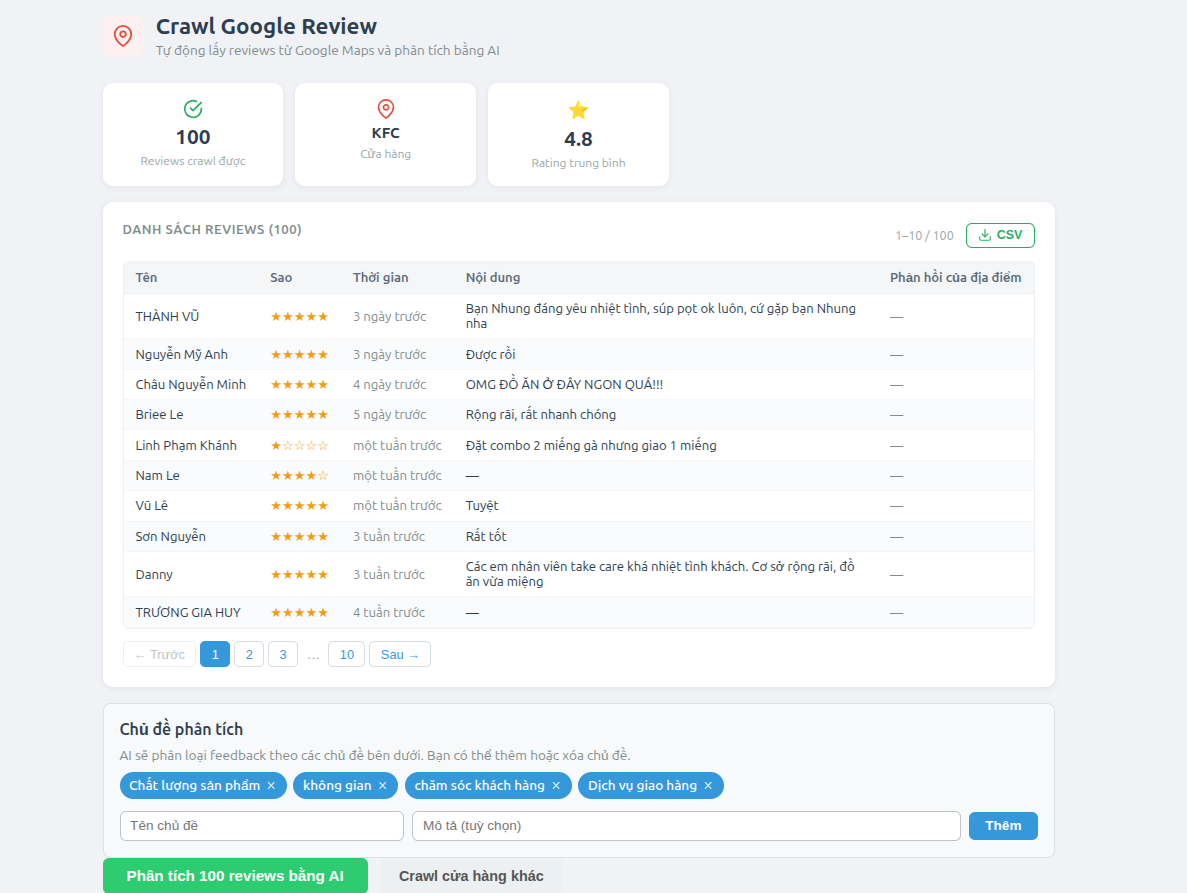
Task: Click the KFC store name card
Action: pyautogui.click(x=385, y=135)
